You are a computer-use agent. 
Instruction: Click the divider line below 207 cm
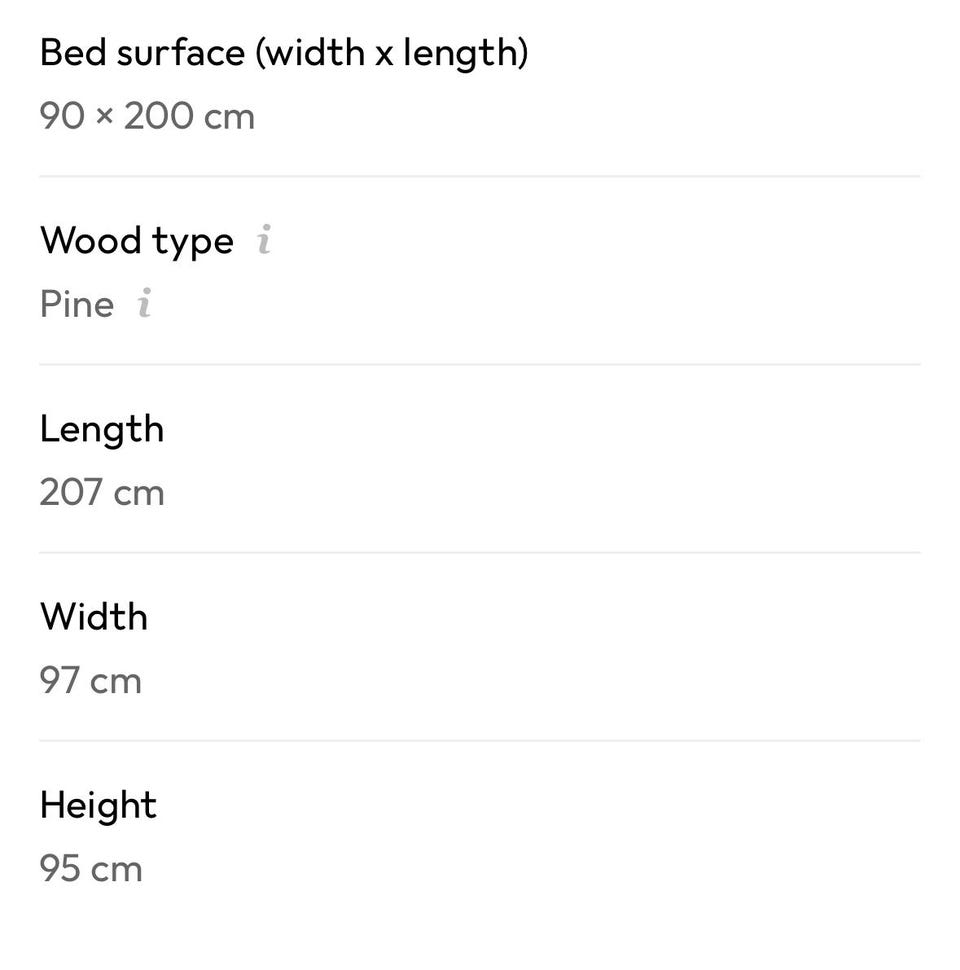[x=480, y=552]
